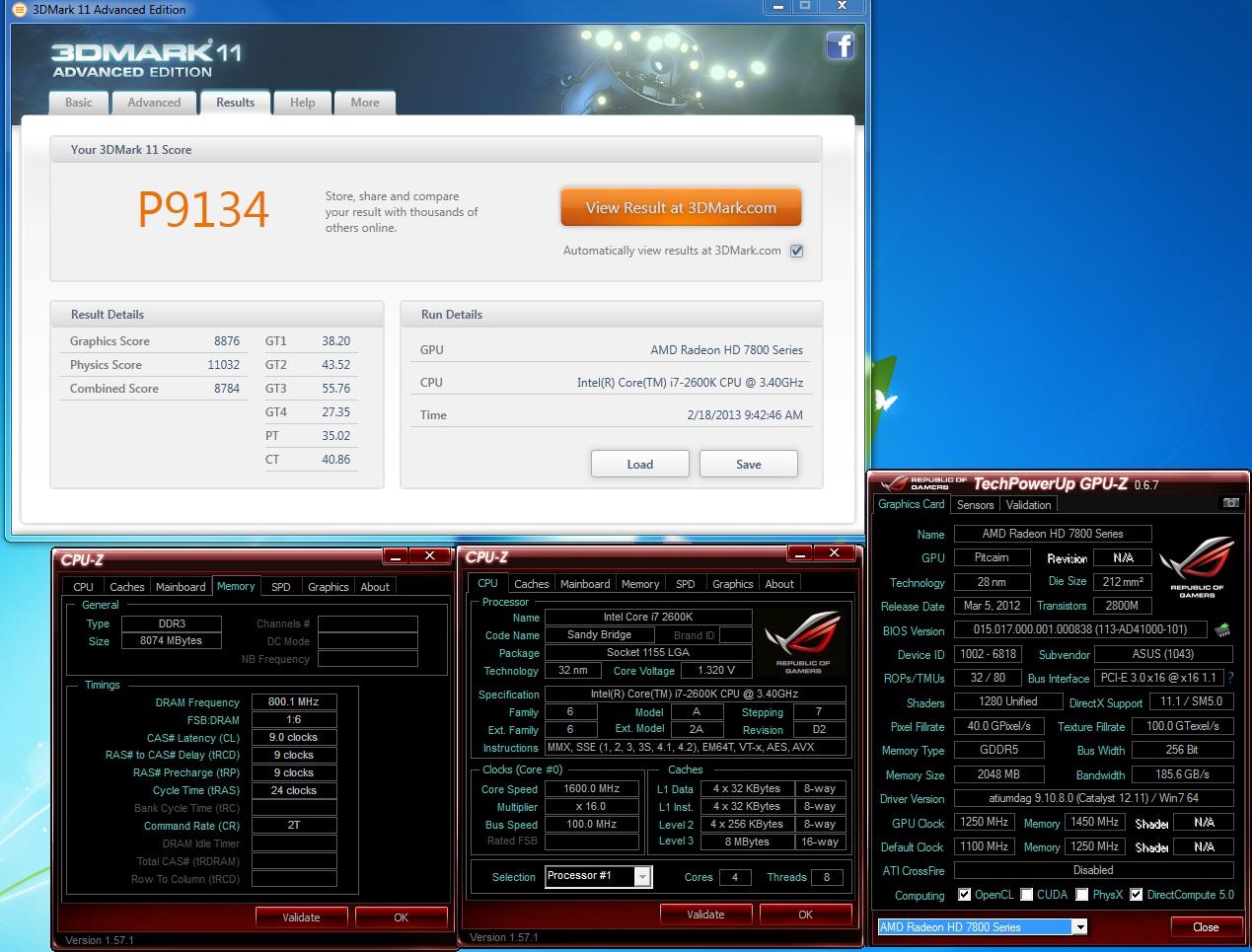Viewport: 1252px width, 952px height.
Task: Toggle the OpenCL checkbox in GPU-Z
Action: tap(964, 895)
